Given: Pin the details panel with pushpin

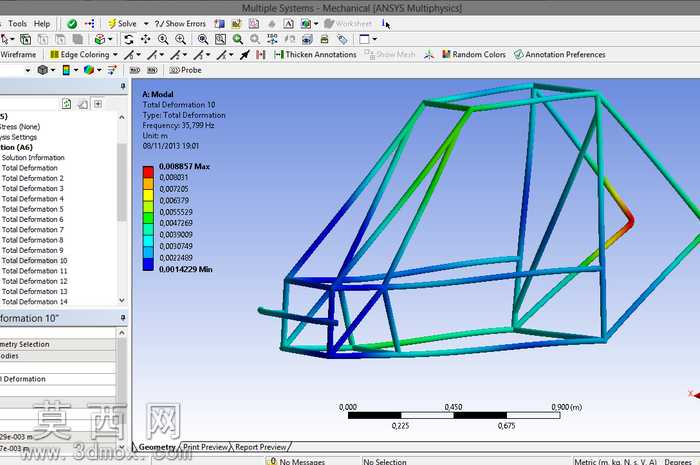Looking at the screenshot, I should (x=123, y=318).
